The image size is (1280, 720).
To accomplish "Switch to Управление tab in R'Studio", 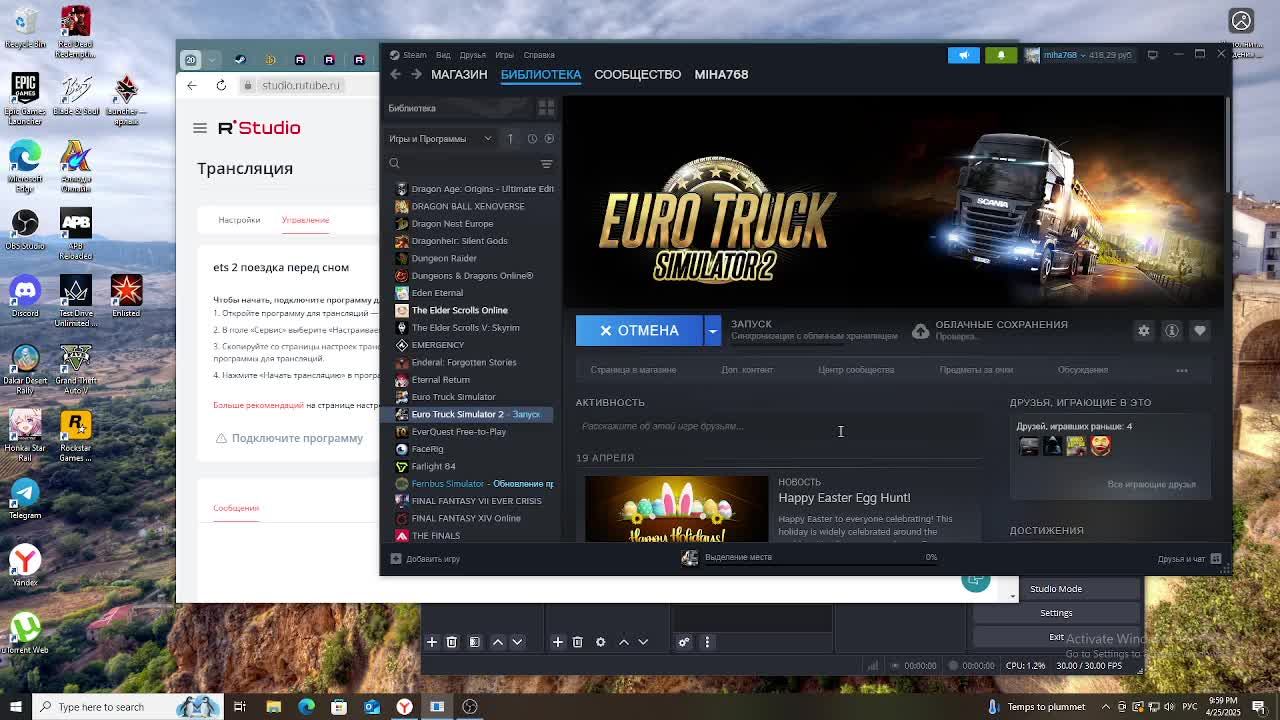I will point(305,220).
